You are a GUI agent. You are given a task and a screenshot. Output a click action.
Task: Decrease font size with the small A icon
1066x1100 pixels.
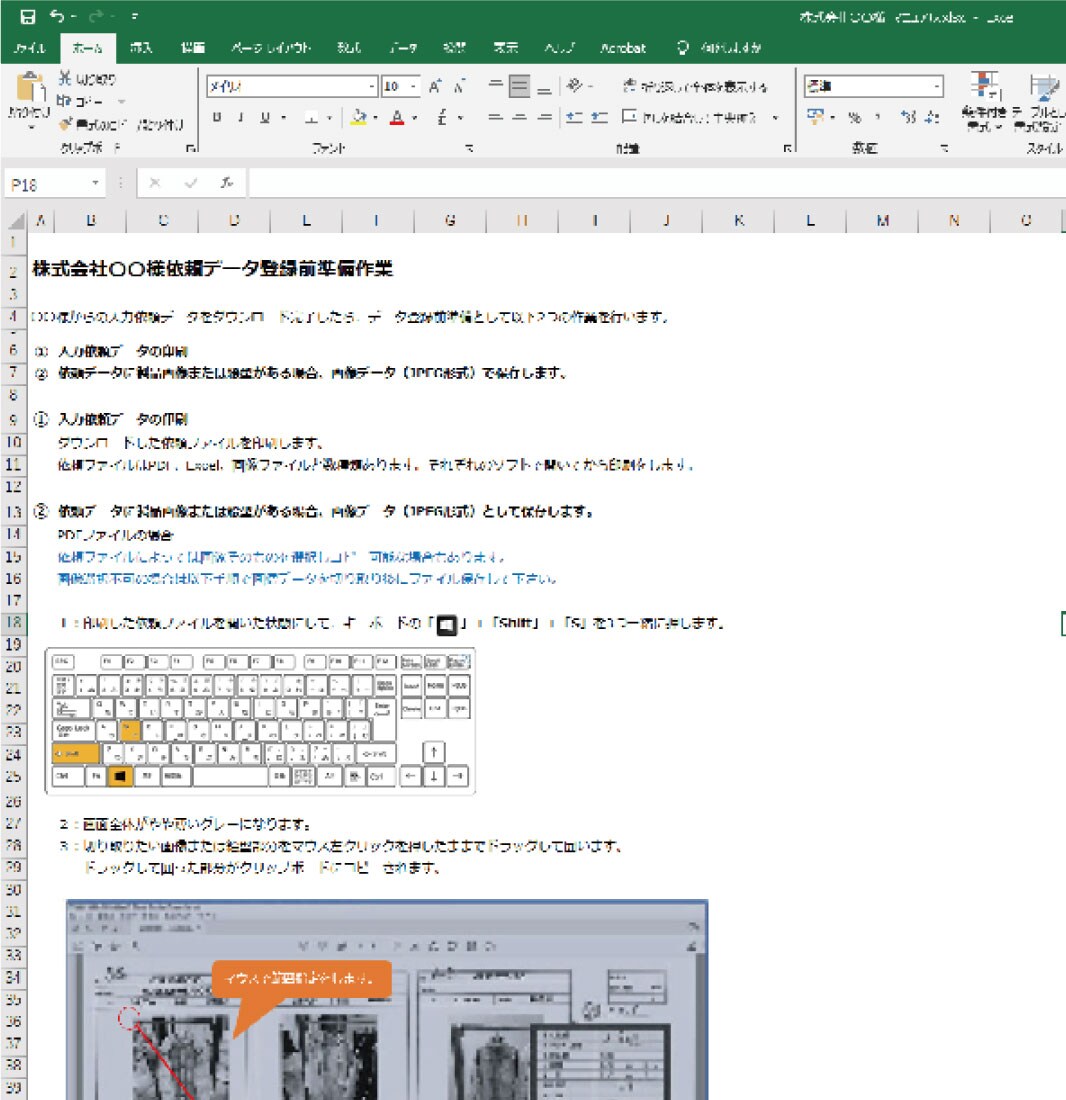pyautogui.click(x=459, y=86)
